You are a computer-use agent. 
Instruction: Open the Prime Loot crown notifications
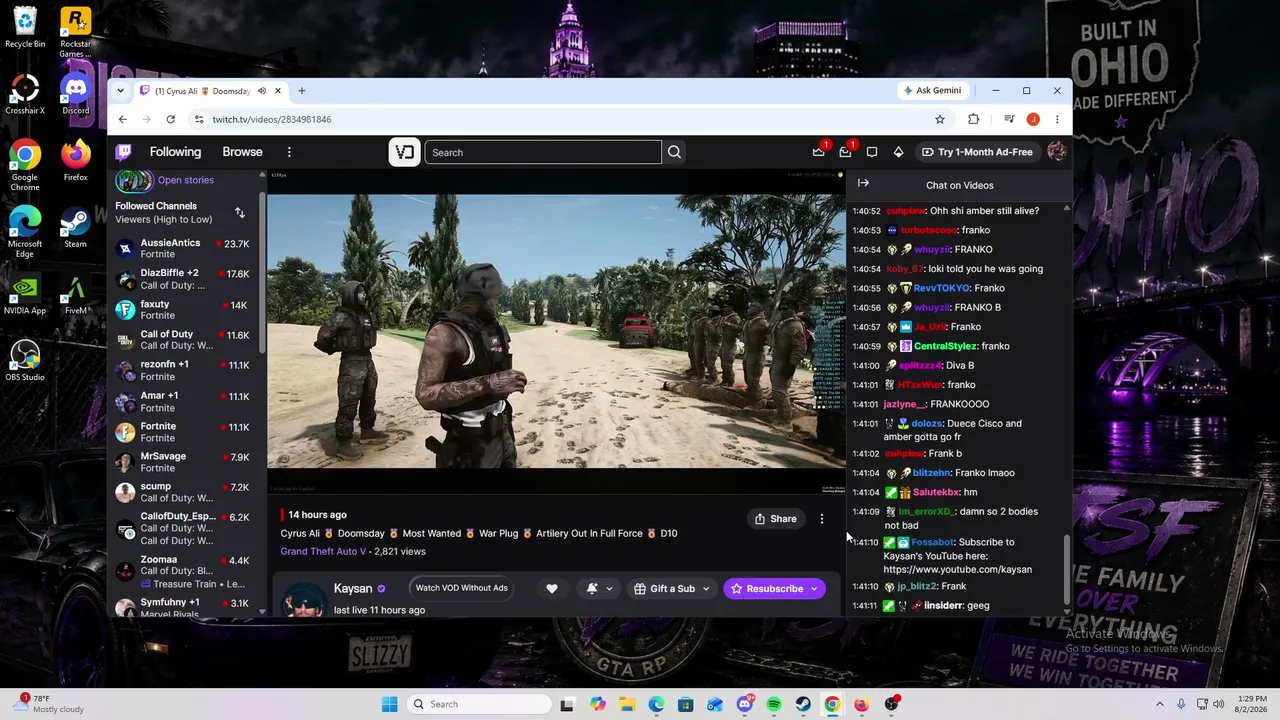point(819,152)
